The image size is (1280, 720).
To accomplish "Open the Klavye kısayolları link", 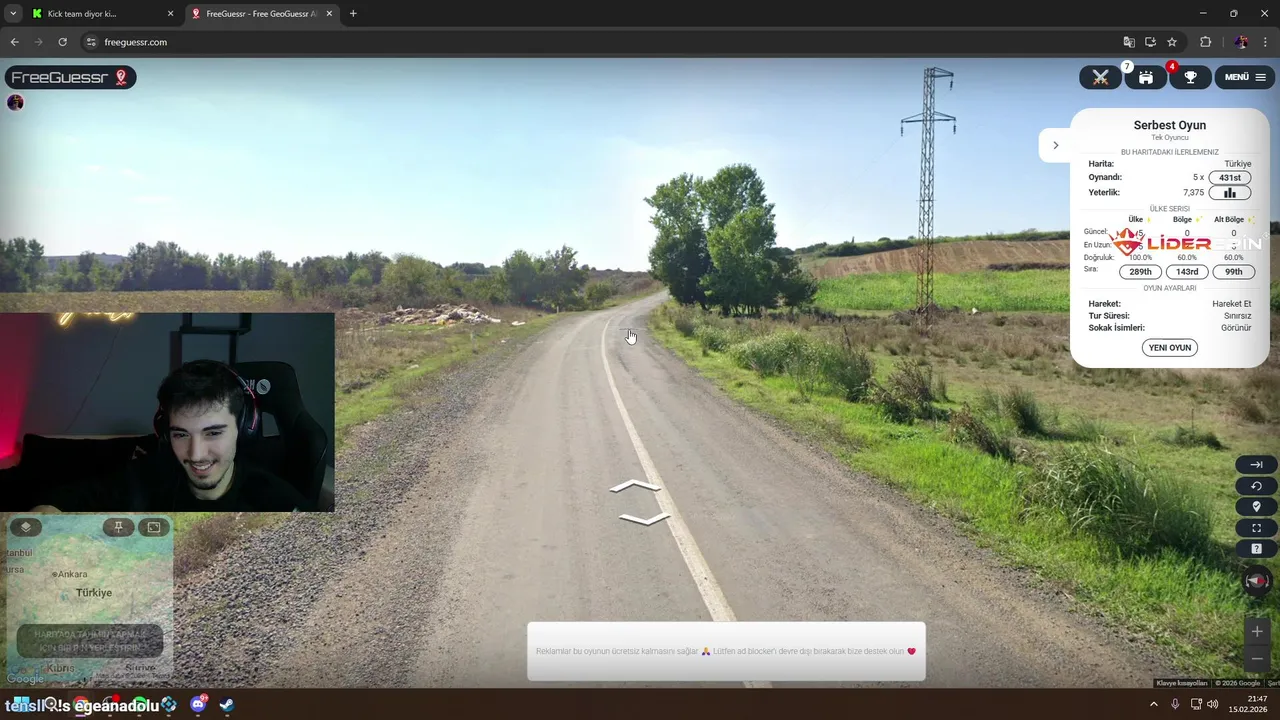I will point(1182,683).
